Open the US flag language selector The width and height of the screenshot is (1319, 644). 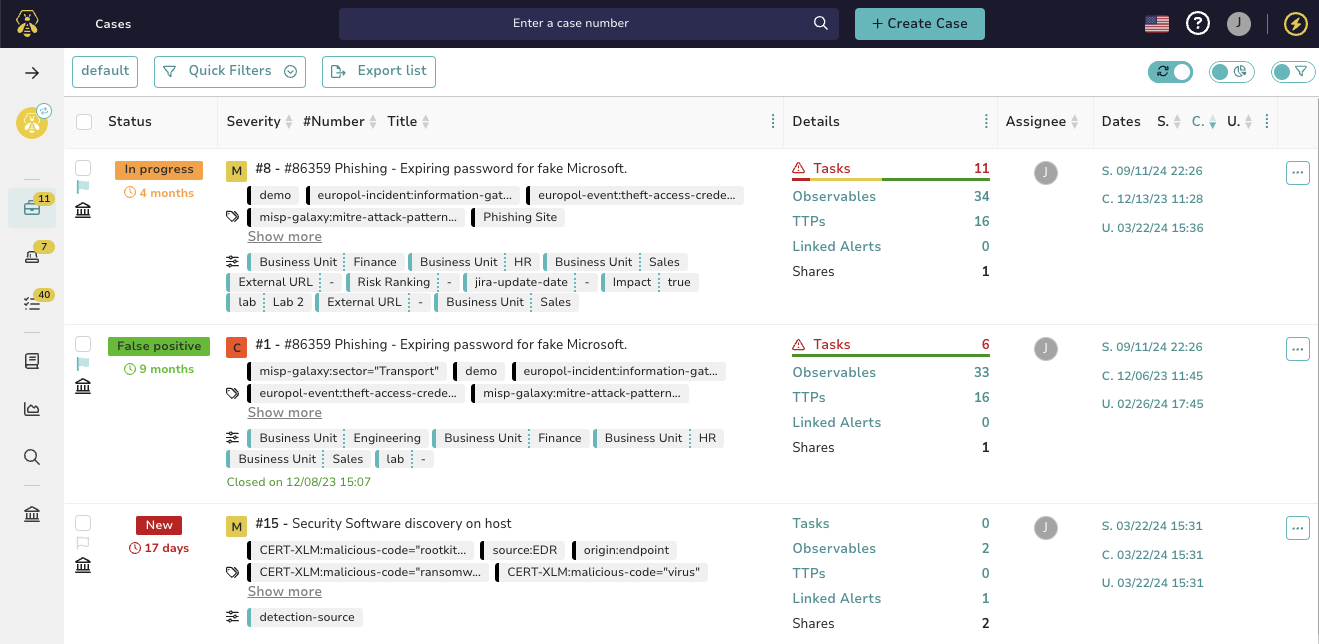(1156, 22)
